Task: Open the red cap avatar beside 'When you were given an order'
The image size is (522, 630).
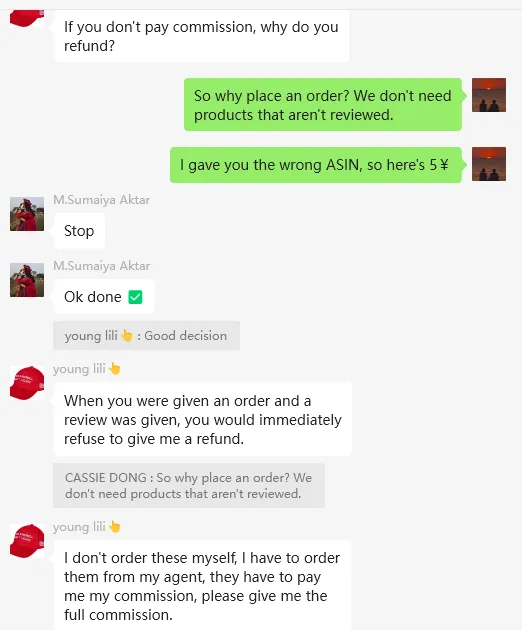Action: point(27,383)
